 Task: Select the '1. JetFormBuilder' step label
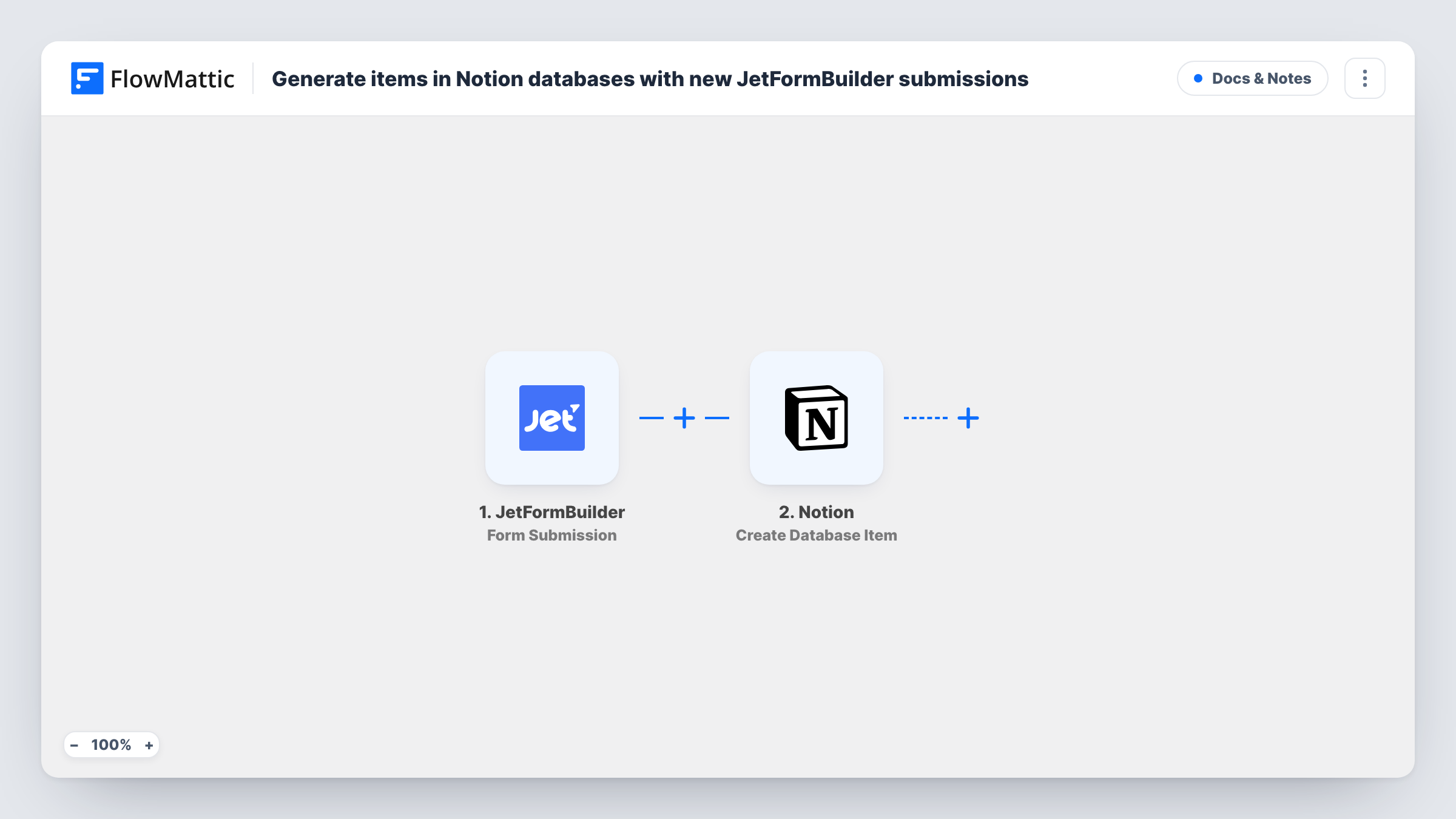point(551,512)
